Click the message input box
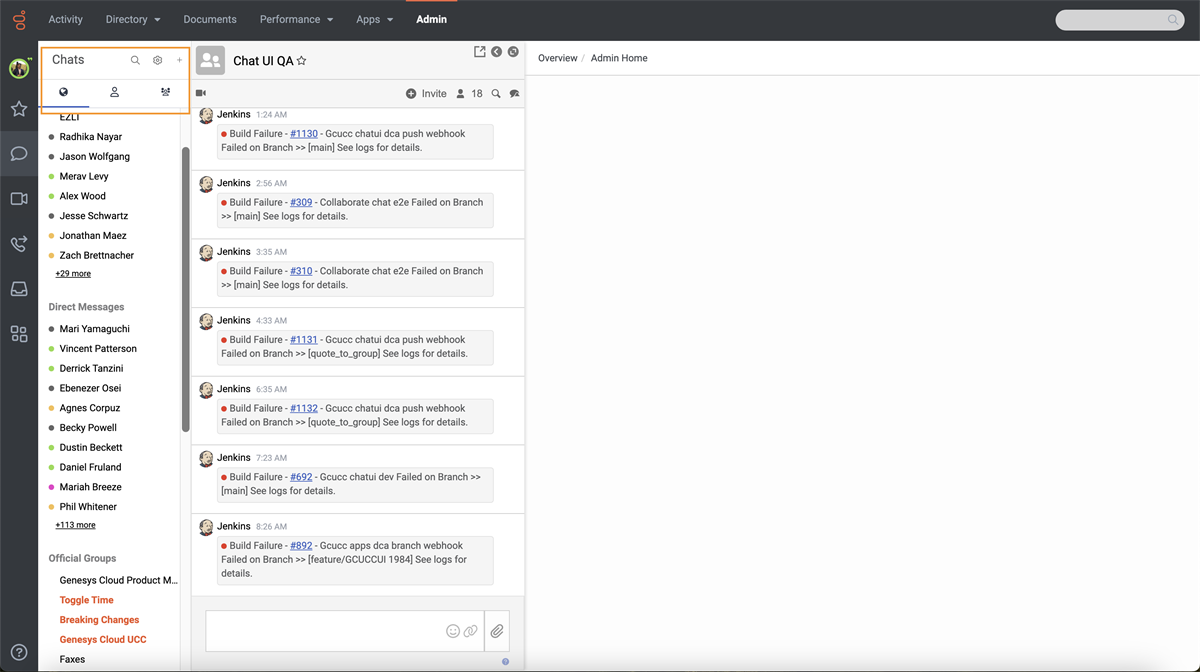The image size is (1200, 672). coord(344,631)
